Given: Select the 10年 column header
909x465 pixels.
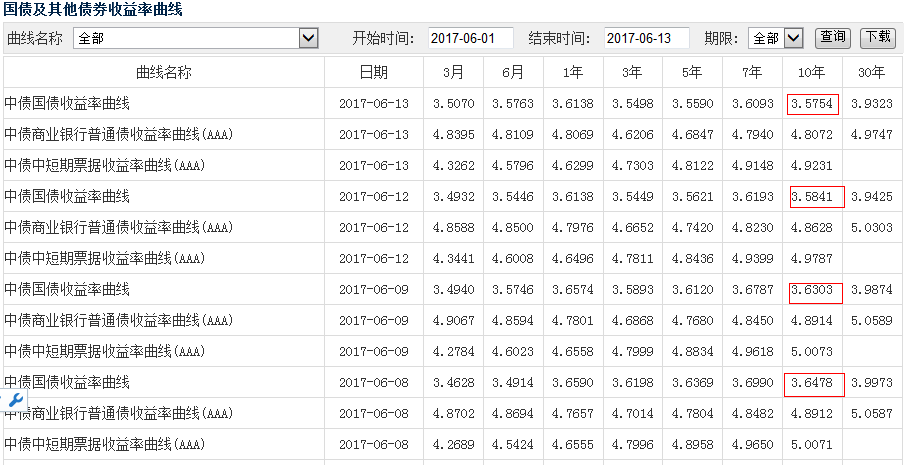Looking at the screenshot, I should (x=812, y=72).
